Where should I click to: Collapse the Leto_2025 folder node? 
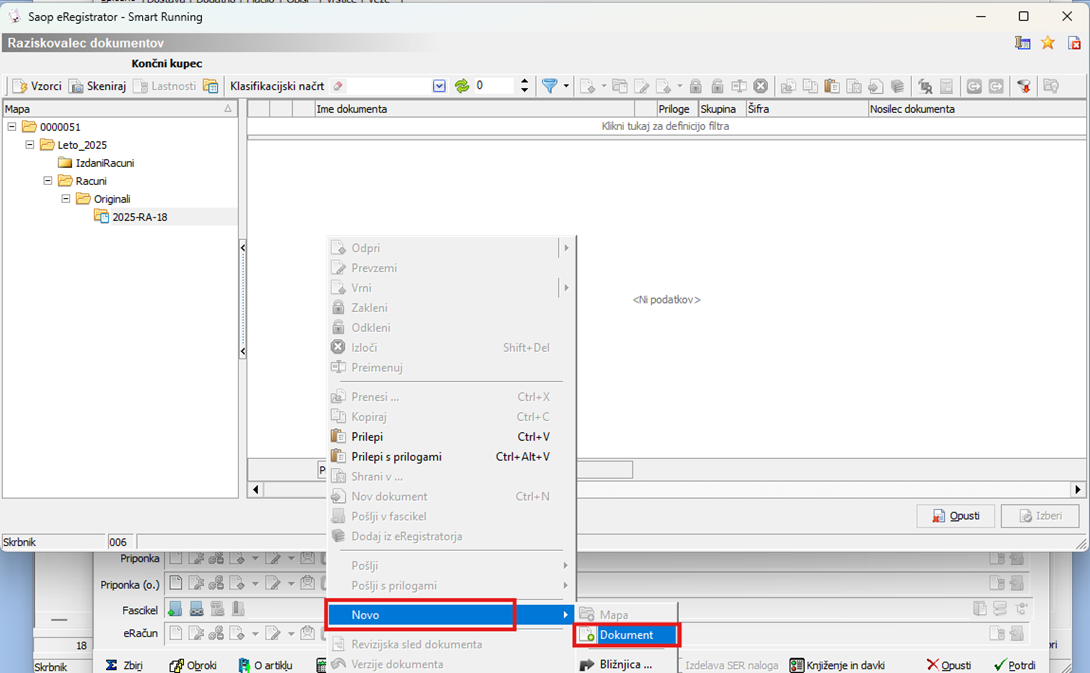(30, 145)
